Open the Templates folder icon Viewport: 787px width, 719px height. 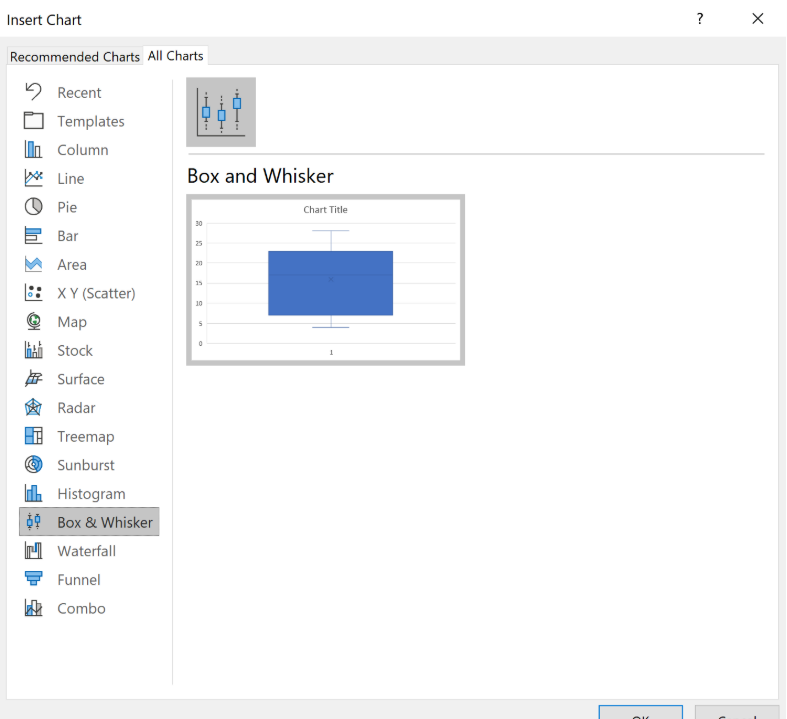point(34,121)
